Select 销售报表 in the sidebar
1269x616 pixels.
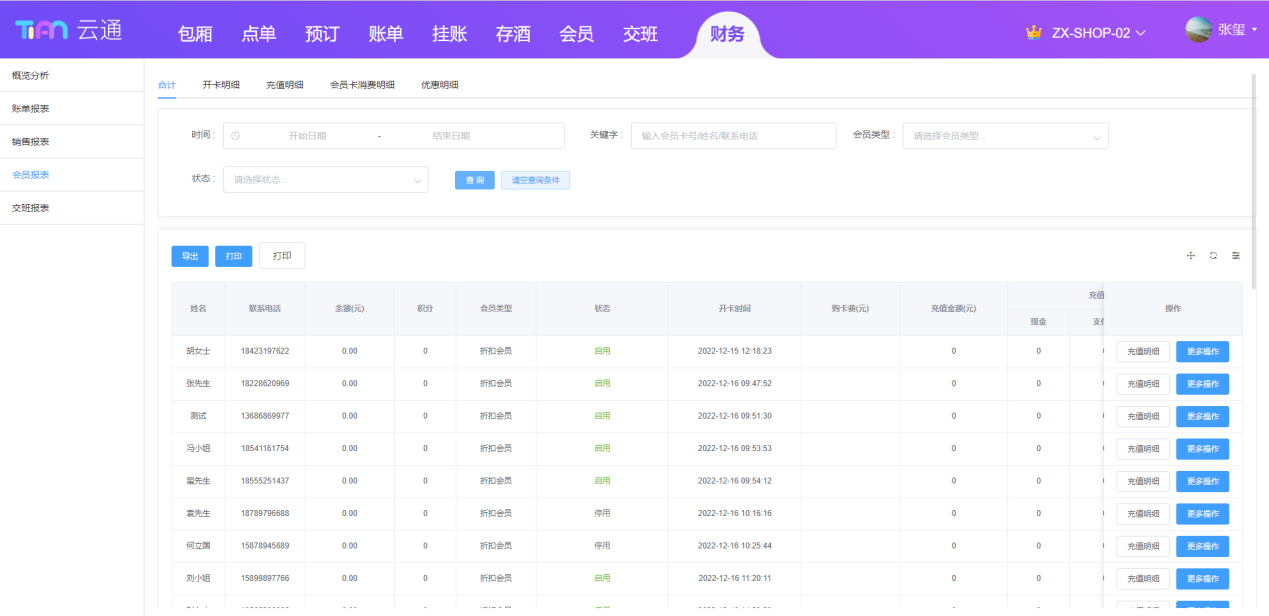72,142
